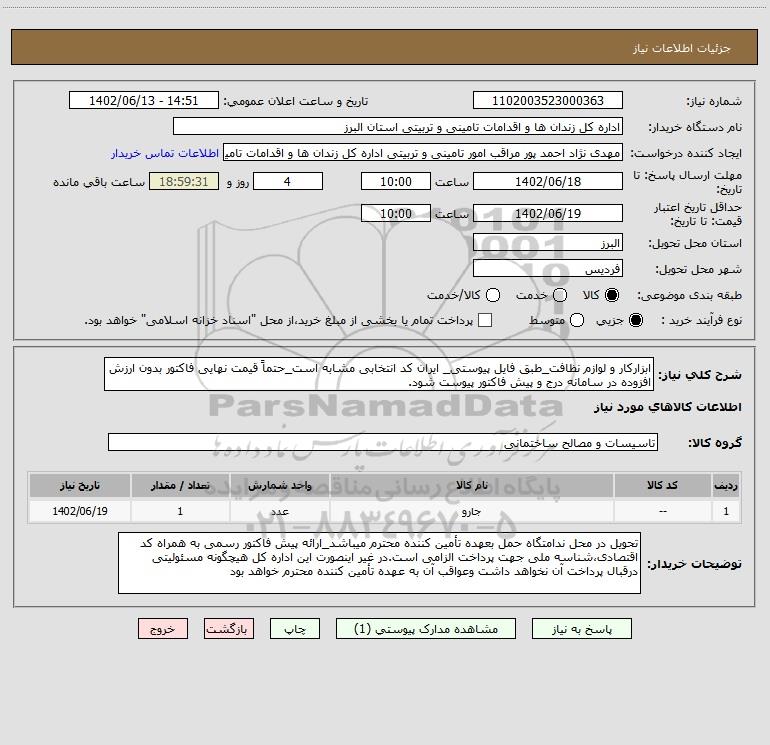Toggle the اسناد خزانه اسلامی payment checkbox

tap(485, 320)
